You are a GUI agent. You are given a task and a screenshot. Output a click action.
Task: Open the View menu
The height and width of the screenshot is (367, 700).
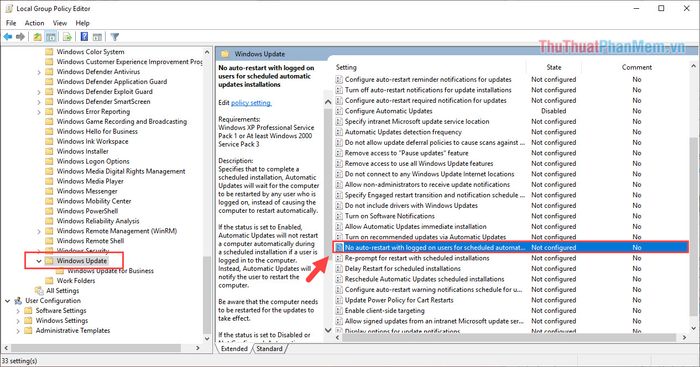tap(60, 23)
